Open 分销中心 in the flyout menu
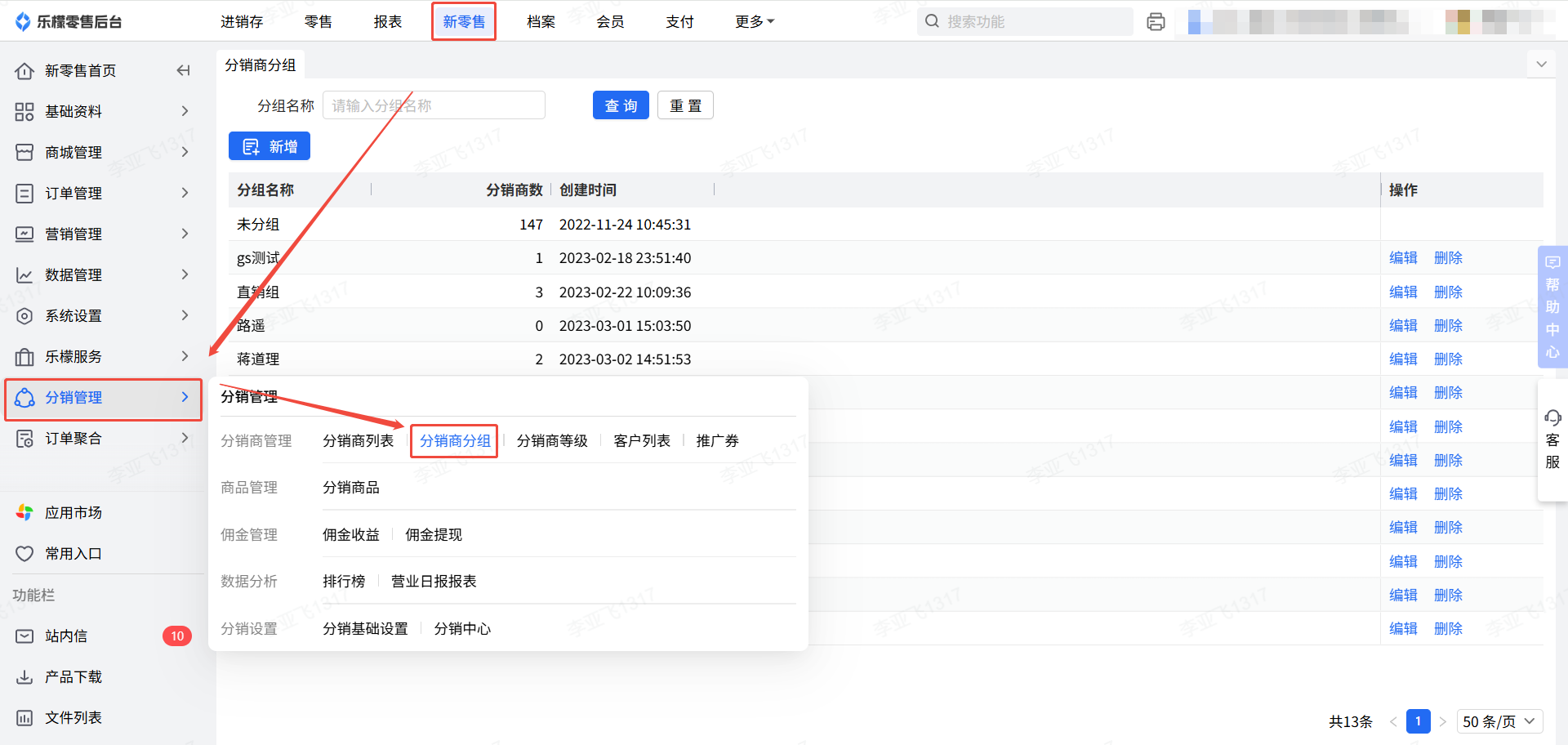Screen dimensions: 1568x745 [x=462, y=629]
